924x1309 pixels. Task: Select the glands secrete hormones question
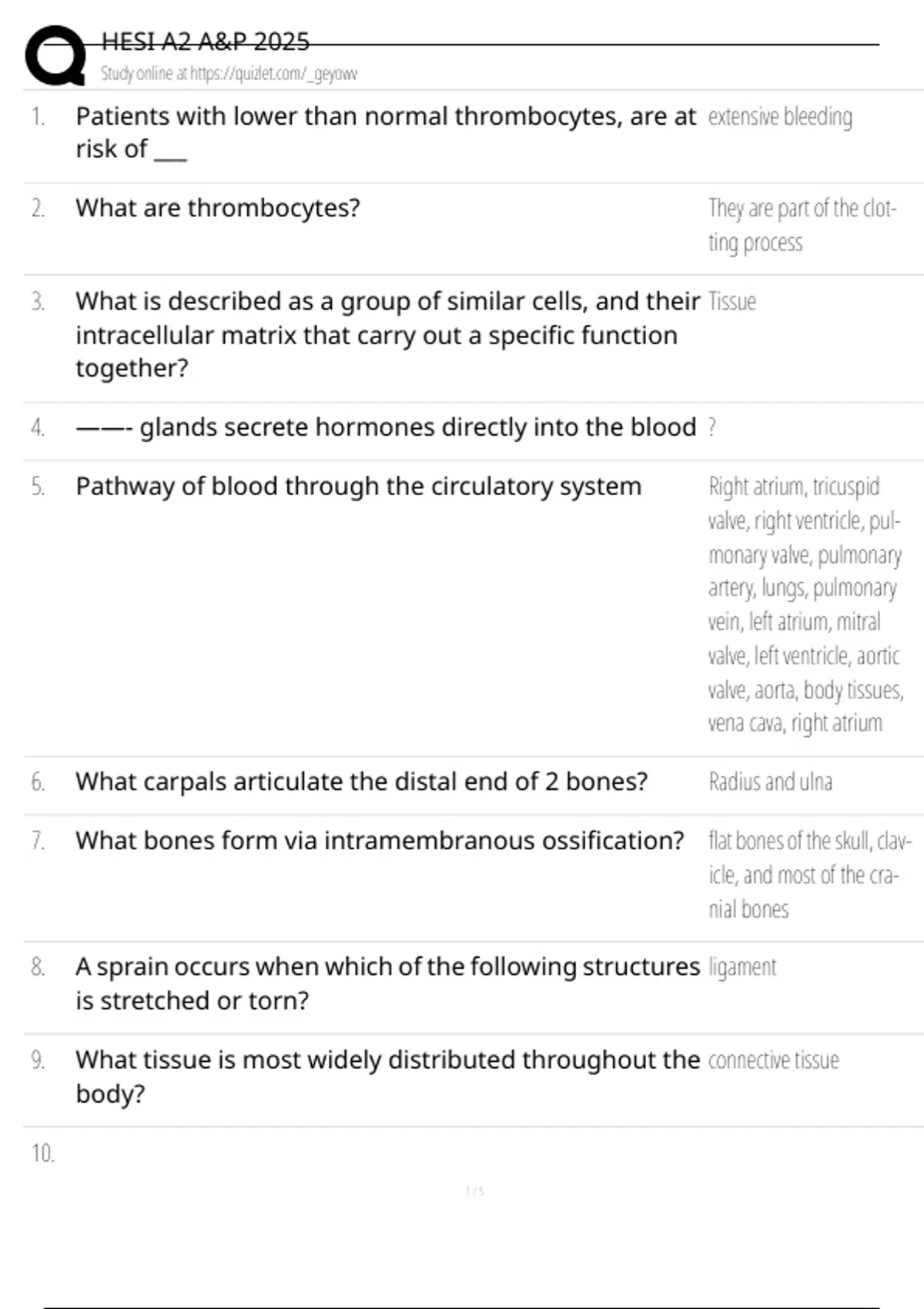[386, 427]
